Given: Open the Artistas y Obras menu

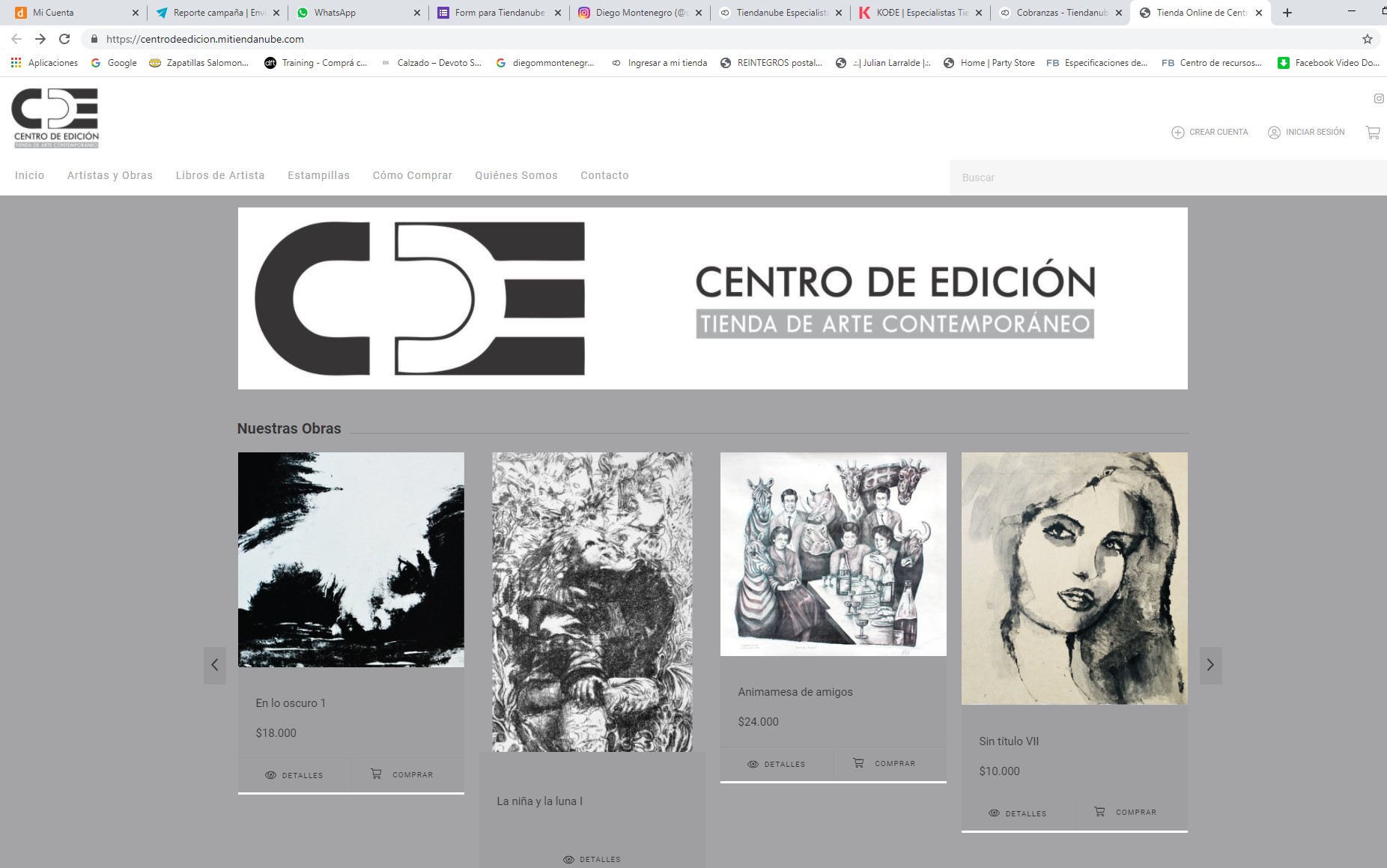Looking at the screenshot, I should pos(109,175).
